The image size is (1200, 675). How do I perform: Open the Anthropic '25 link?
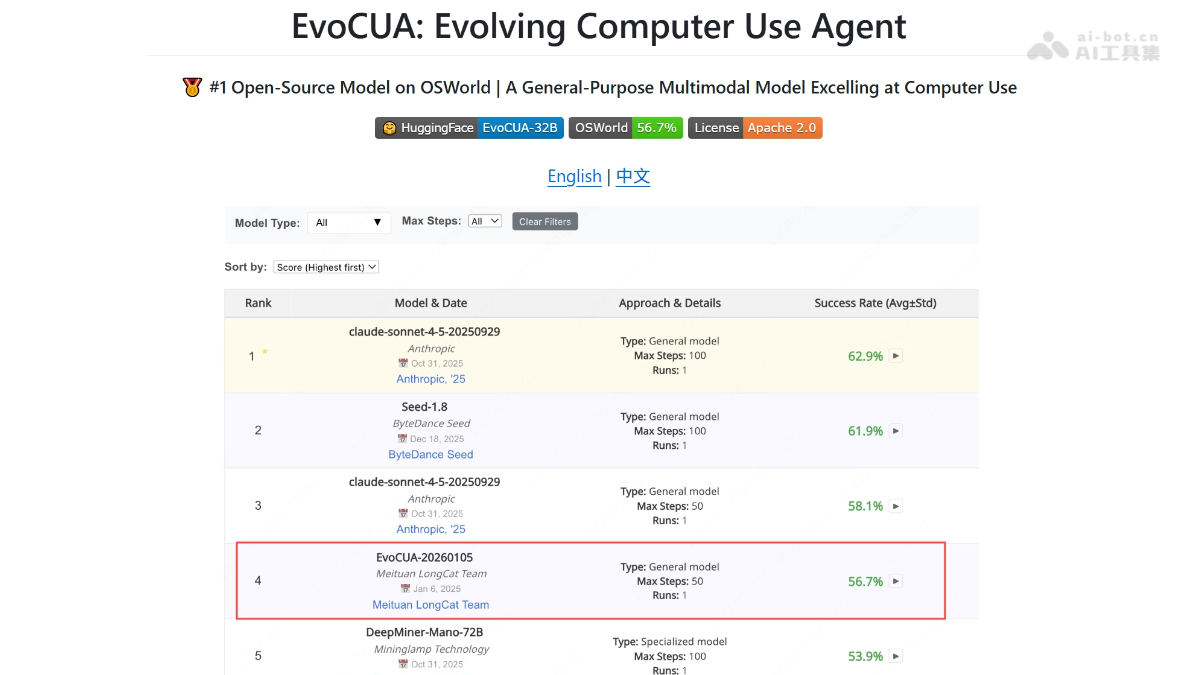point(431,378)
